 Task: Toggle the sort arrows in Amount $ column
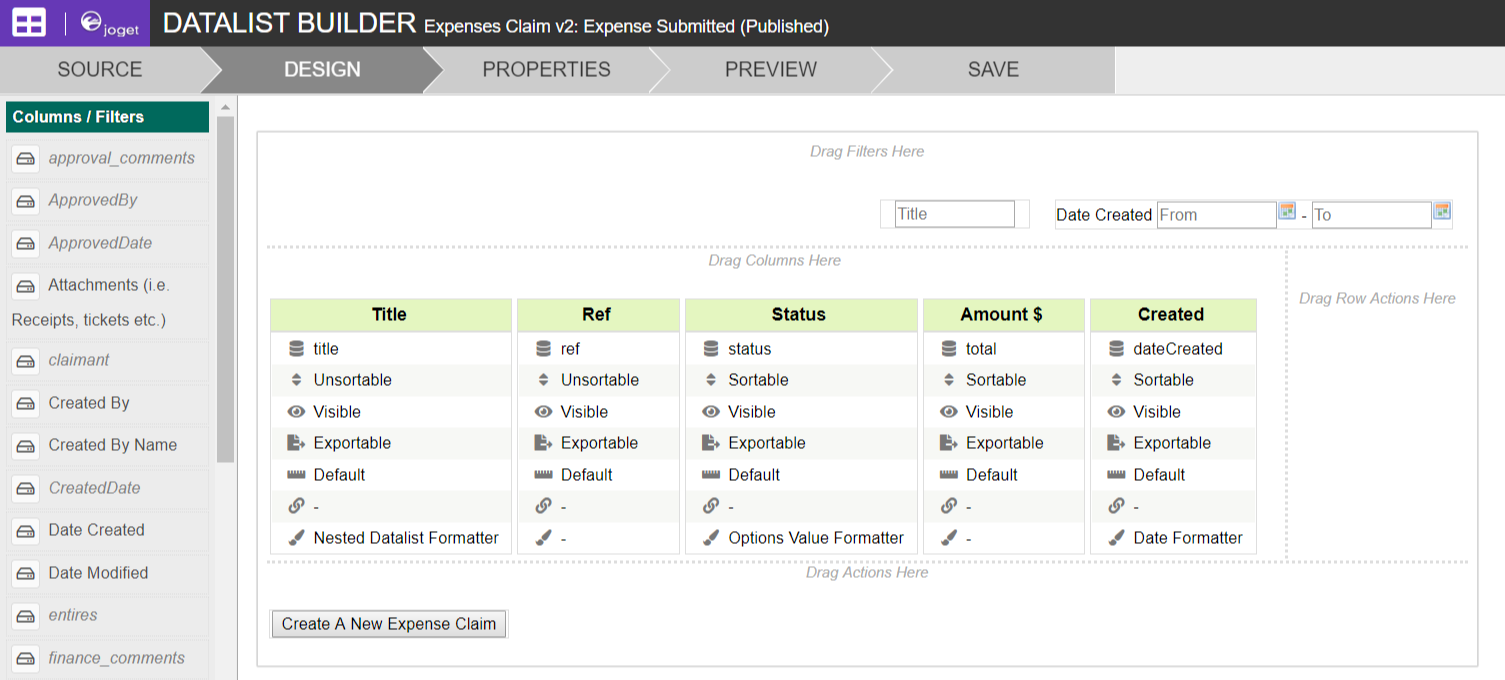click(949, 380)
